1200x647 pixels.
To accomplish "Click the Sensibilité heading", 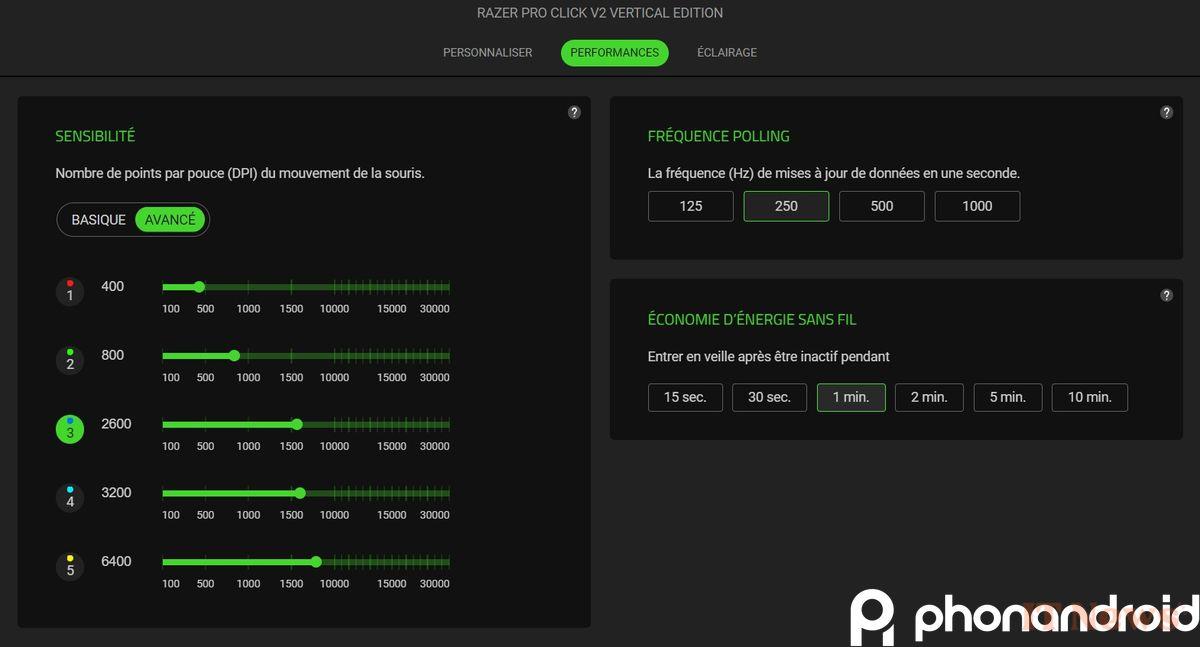I will (95, 136).
